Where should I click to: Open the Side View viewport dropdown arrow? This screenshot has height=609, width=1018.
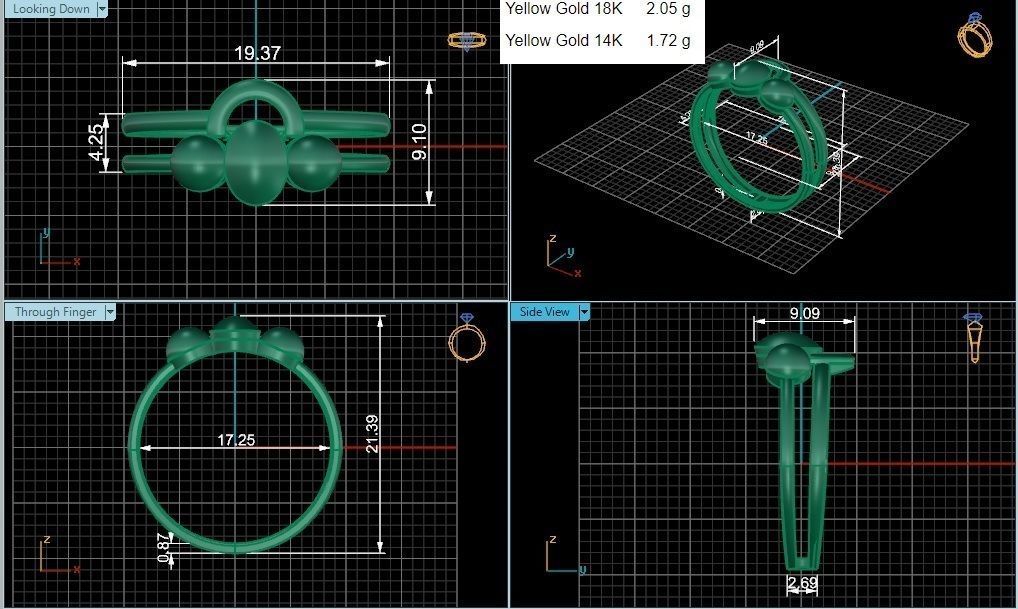[x=584, y=312]
